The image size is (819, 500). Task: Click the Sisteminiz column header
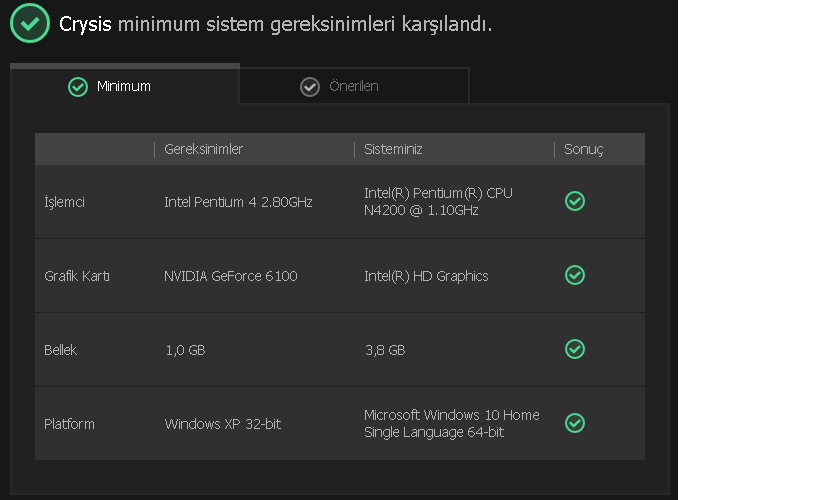pyautogui.click(x=393, y=149)
